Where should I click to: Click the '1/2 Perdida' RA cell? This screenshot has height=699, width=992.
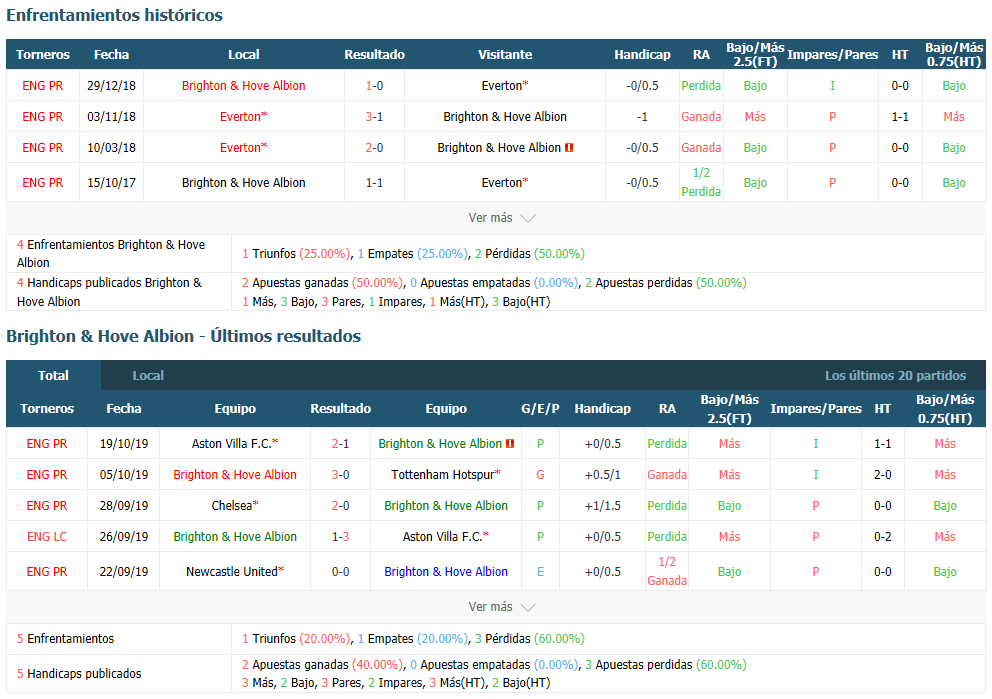point(701,182)
